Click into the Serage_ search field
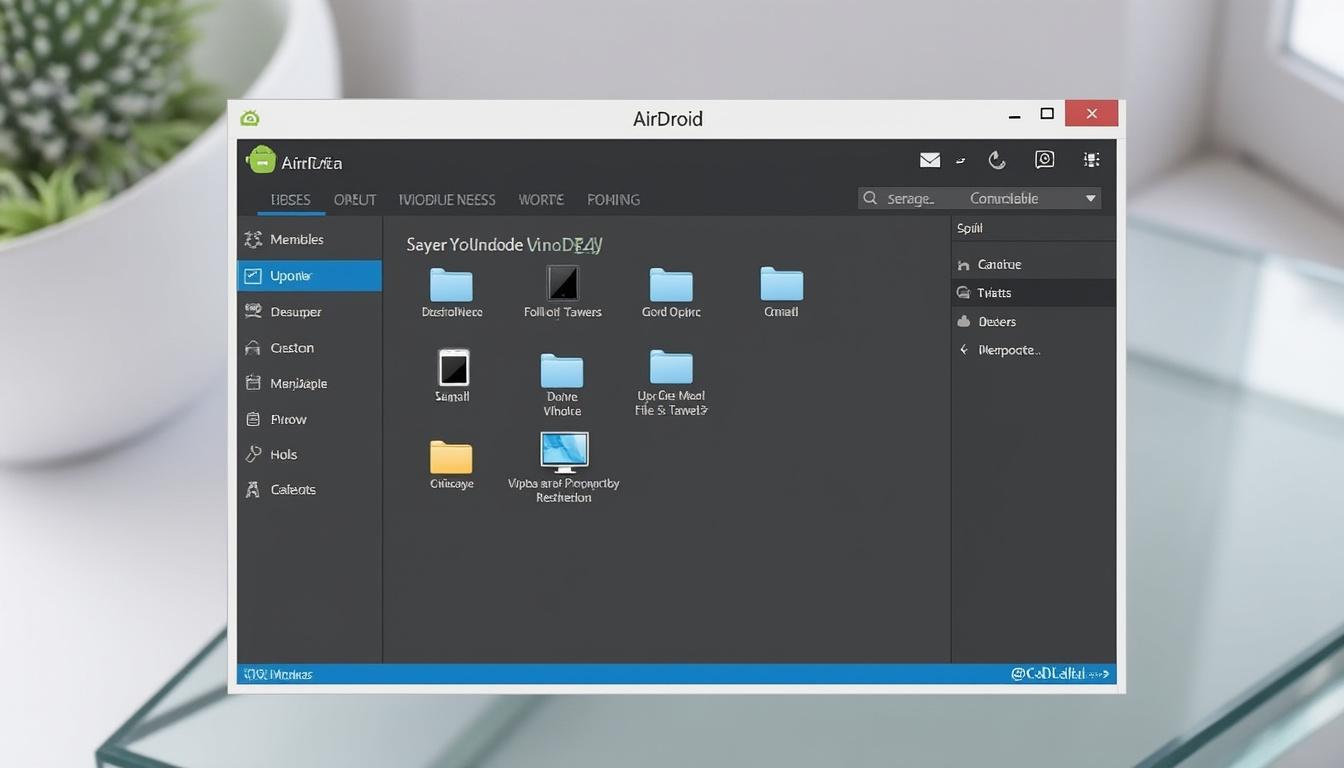Image resolution: width=1344 pixels, height=768 pixels. click(x=909, y=199)
